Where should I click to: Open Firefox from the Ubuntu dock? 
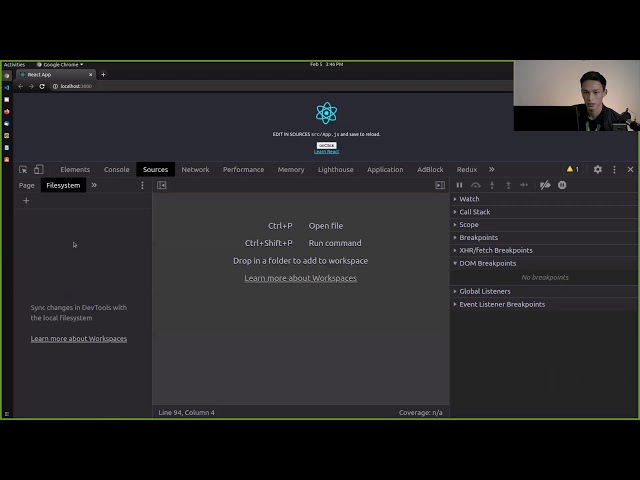(7, 111)
